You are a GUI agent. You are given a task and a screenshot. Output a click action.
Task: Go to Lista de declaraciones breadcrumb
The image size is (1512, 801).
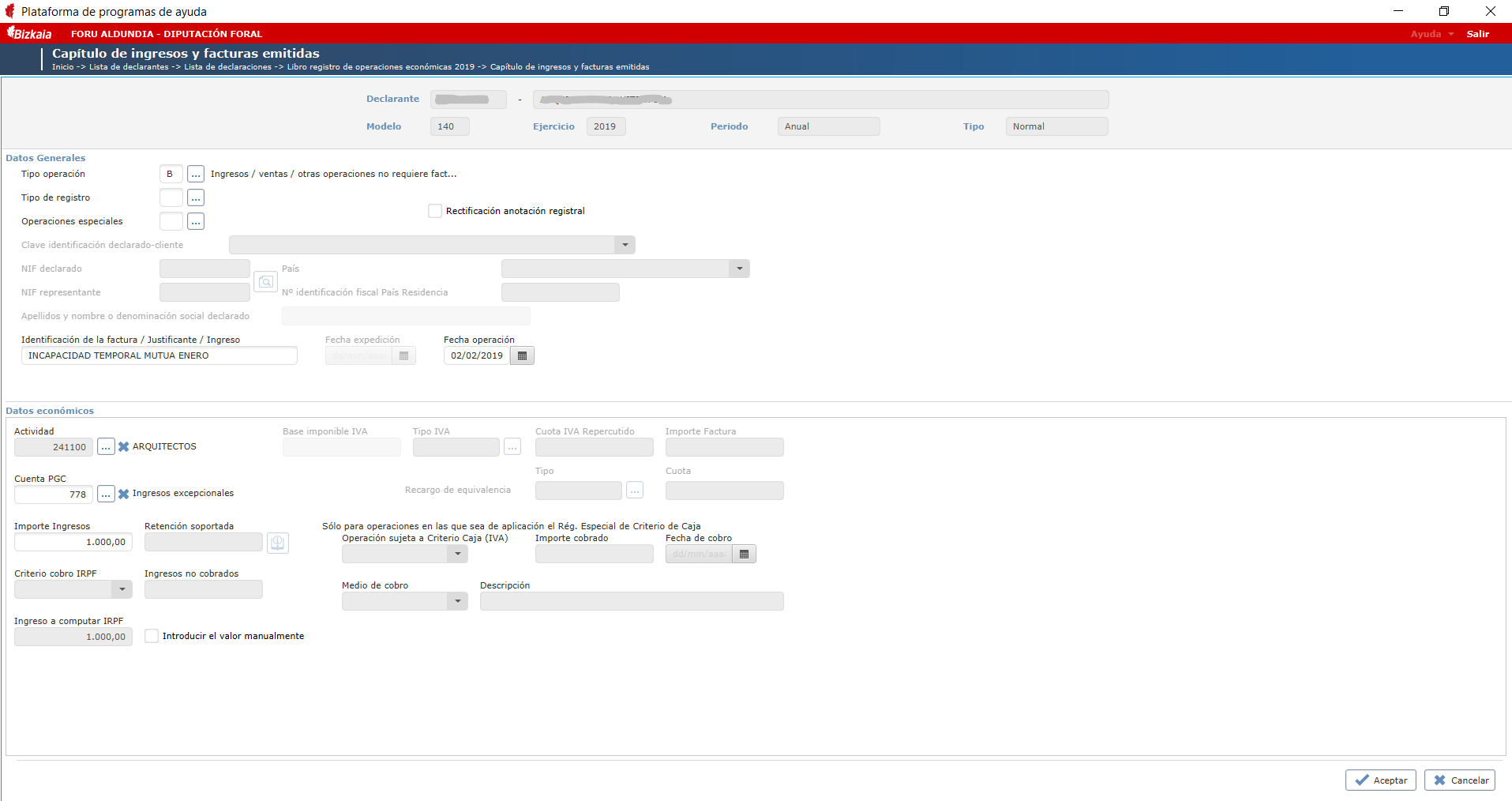(x=228, y=67)
